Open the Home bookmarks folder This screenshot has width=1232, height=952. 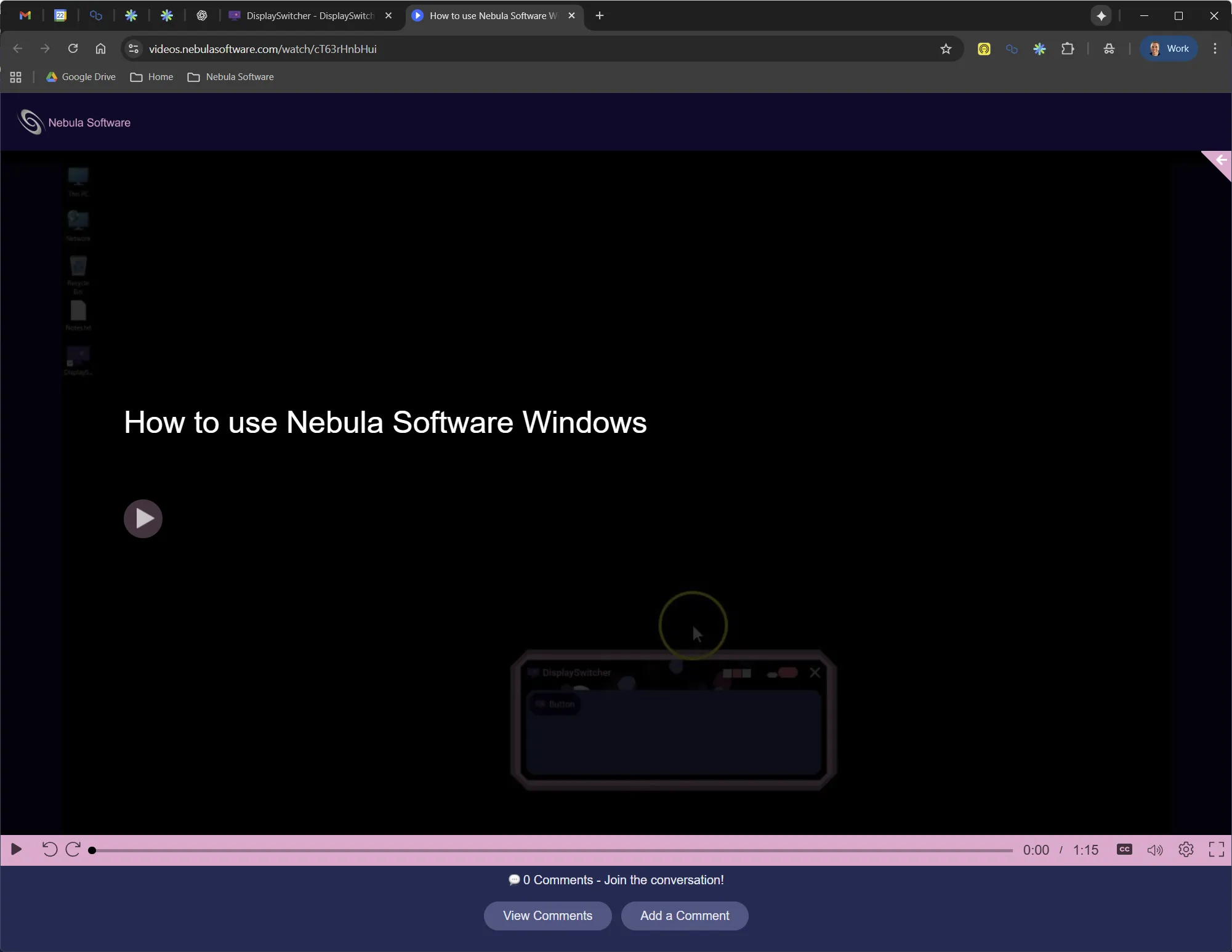click(152, 77)
